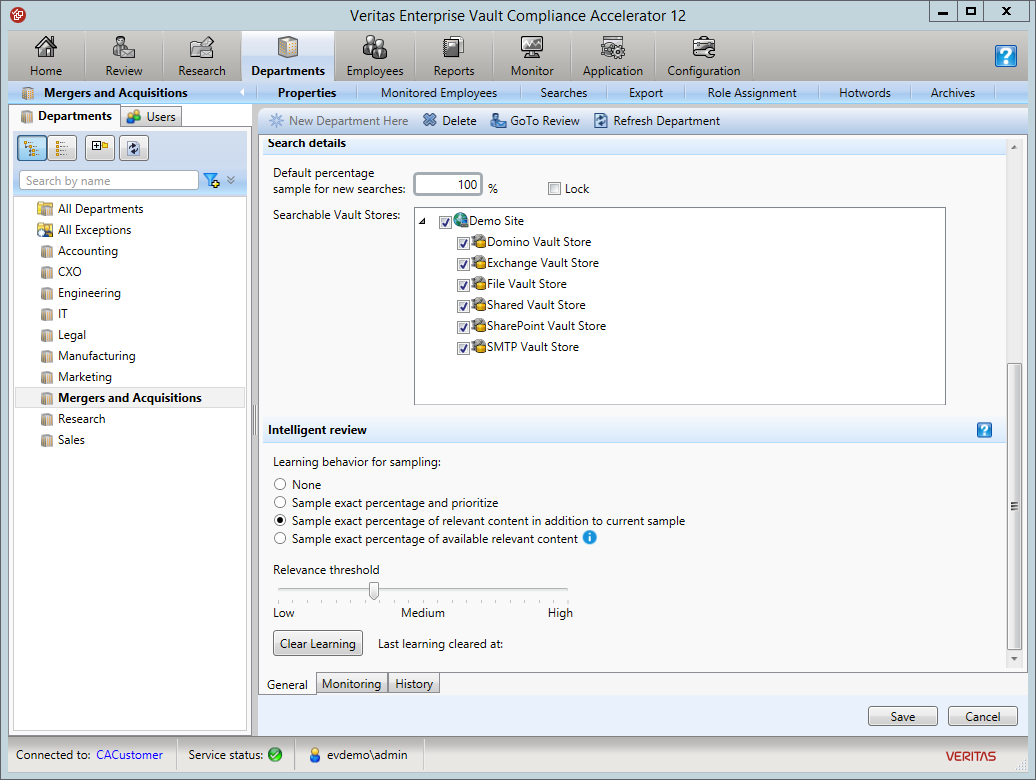Open the Configuration ribbon icon
This screenshot has height=780, width=1036.
coord(704,56)
